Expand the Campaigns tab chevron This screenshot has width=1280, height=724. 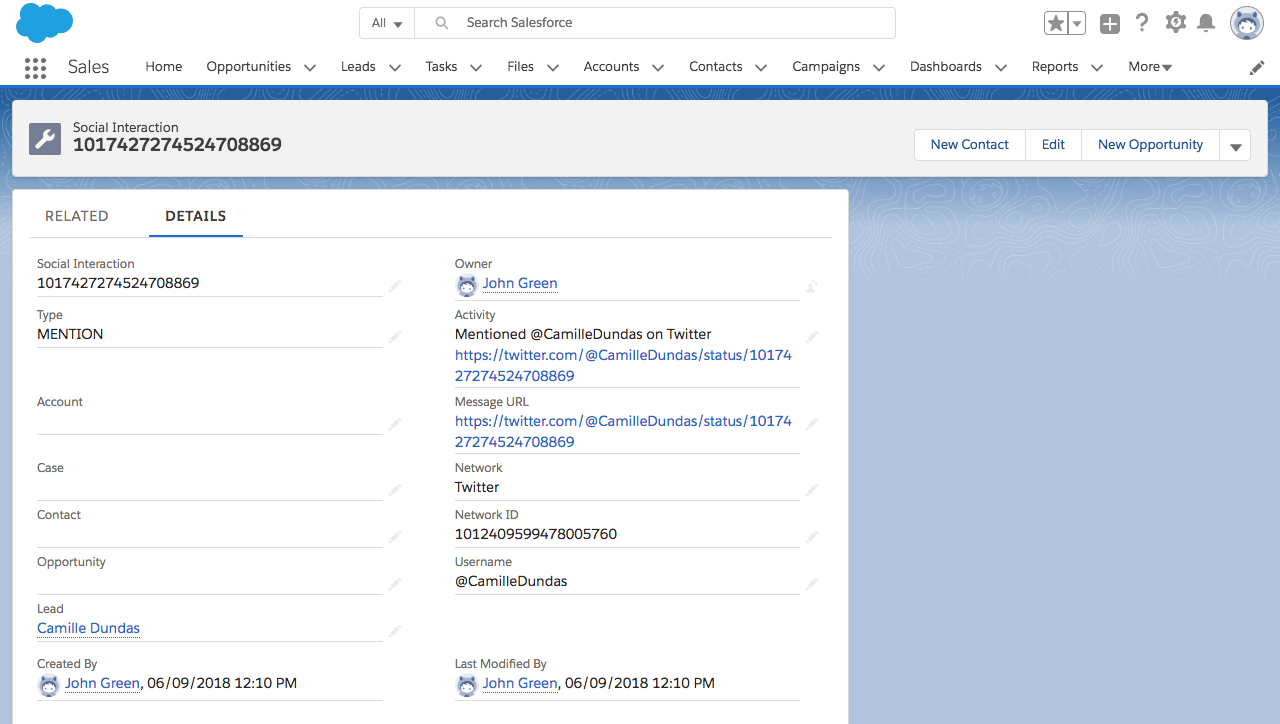click(x=879, y=68)
